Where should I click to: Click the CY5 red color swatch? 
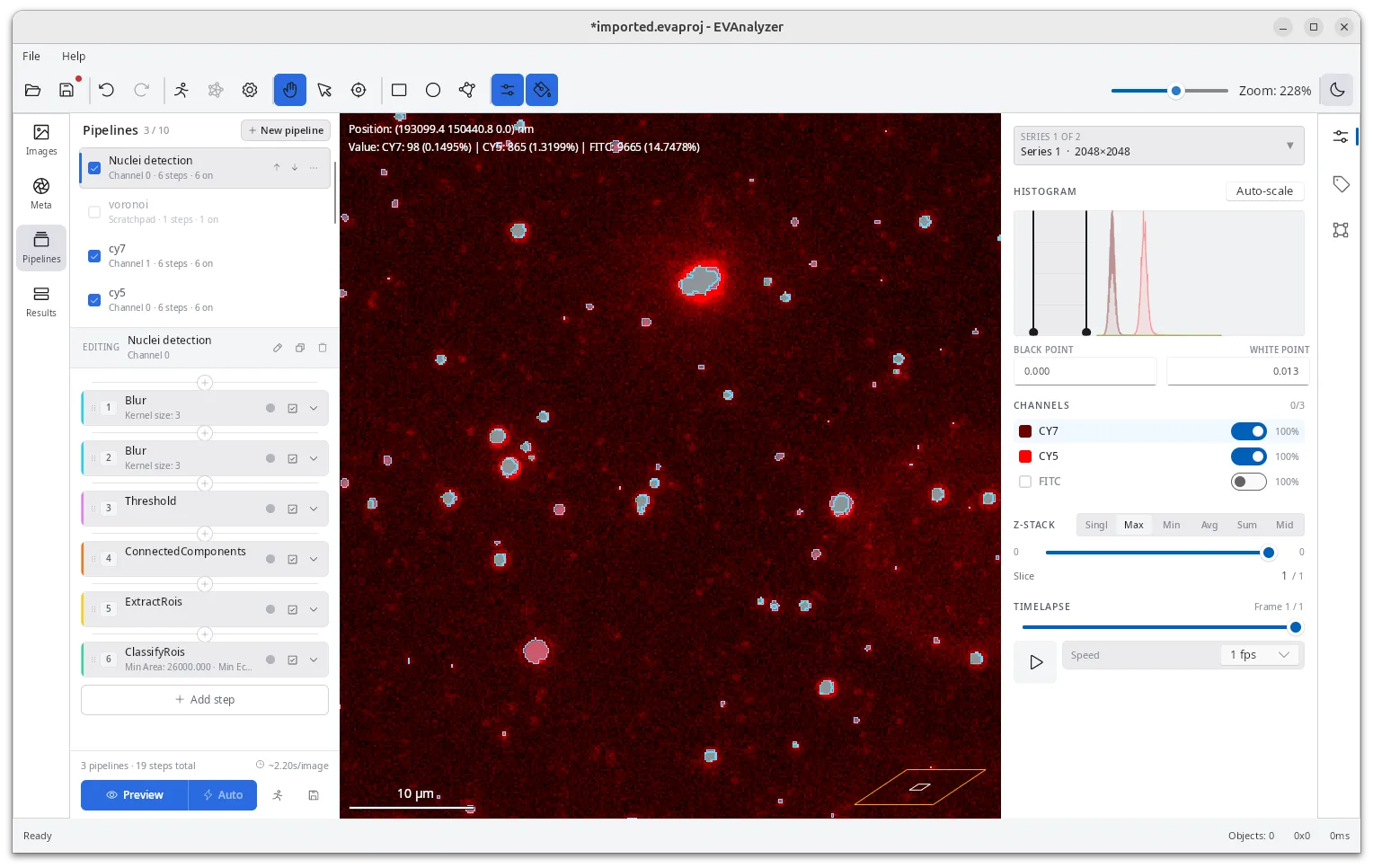pos(1025,456)
